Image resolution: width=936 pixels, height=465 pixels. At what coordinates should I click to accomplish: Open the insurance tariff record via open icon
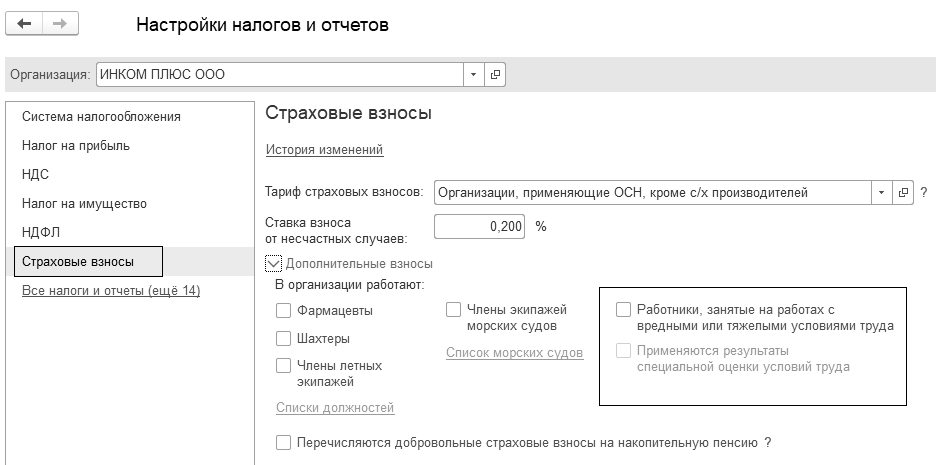tap(903, 192)
